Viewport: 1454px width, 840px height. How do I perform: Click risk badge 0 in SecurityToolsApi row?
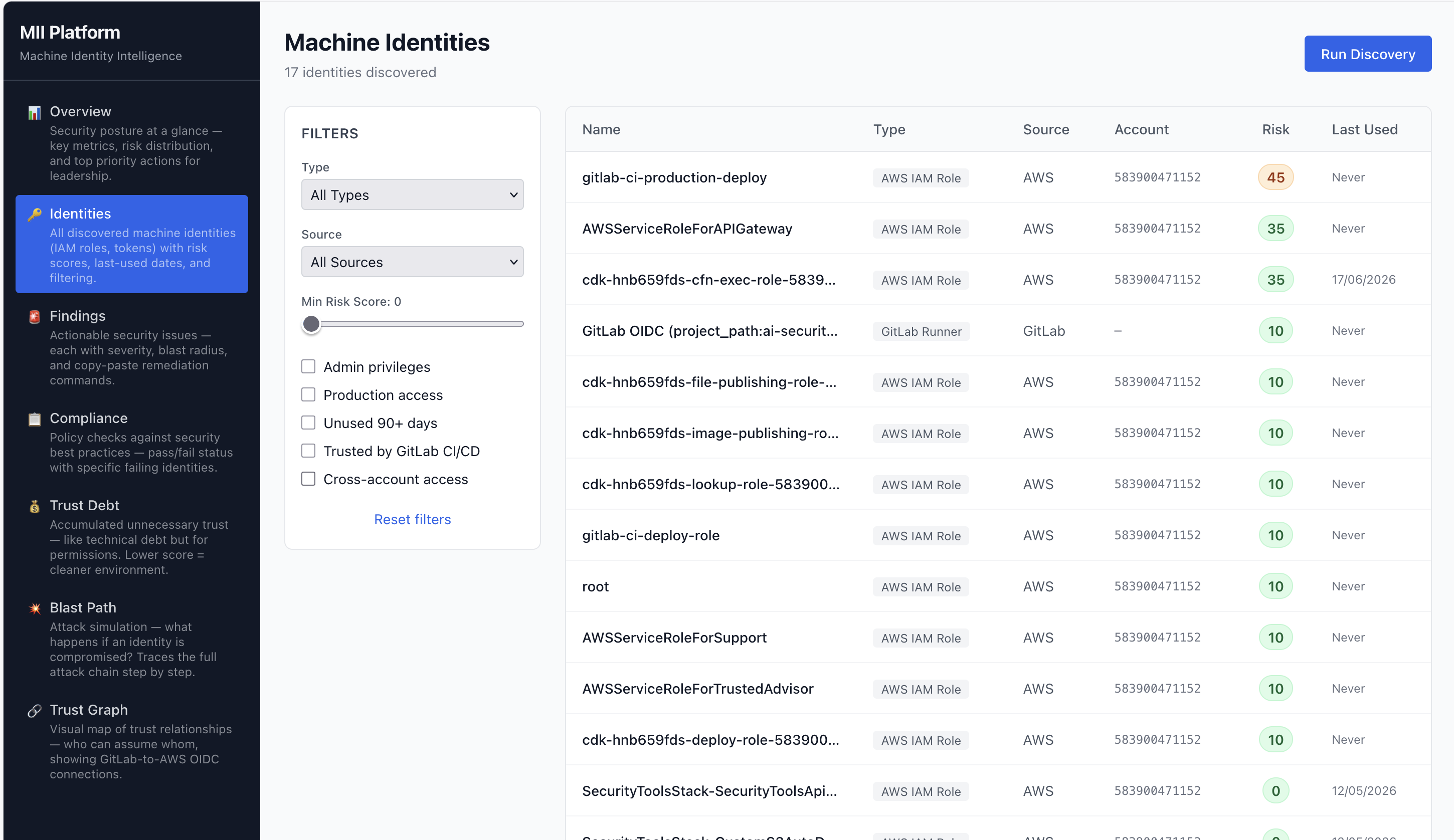point(1275,791)
